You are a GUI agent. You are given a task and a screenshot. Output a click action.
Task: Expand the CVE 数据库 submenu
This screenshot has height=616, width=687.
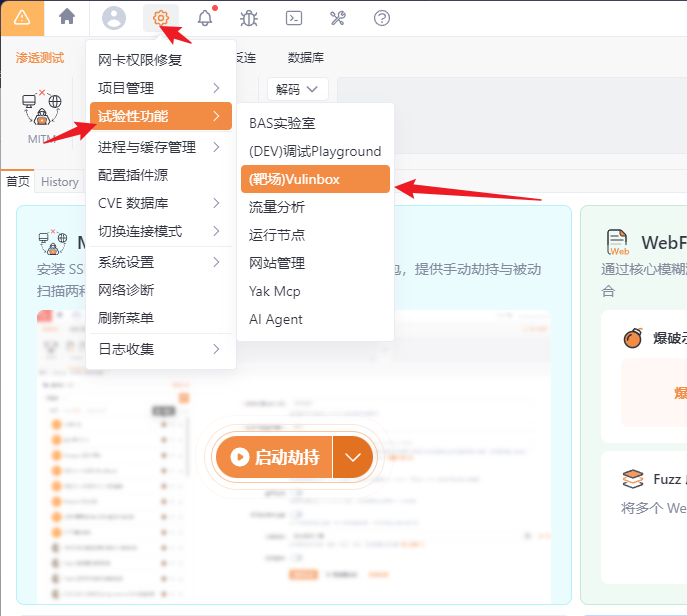click(x=161, y=203)
